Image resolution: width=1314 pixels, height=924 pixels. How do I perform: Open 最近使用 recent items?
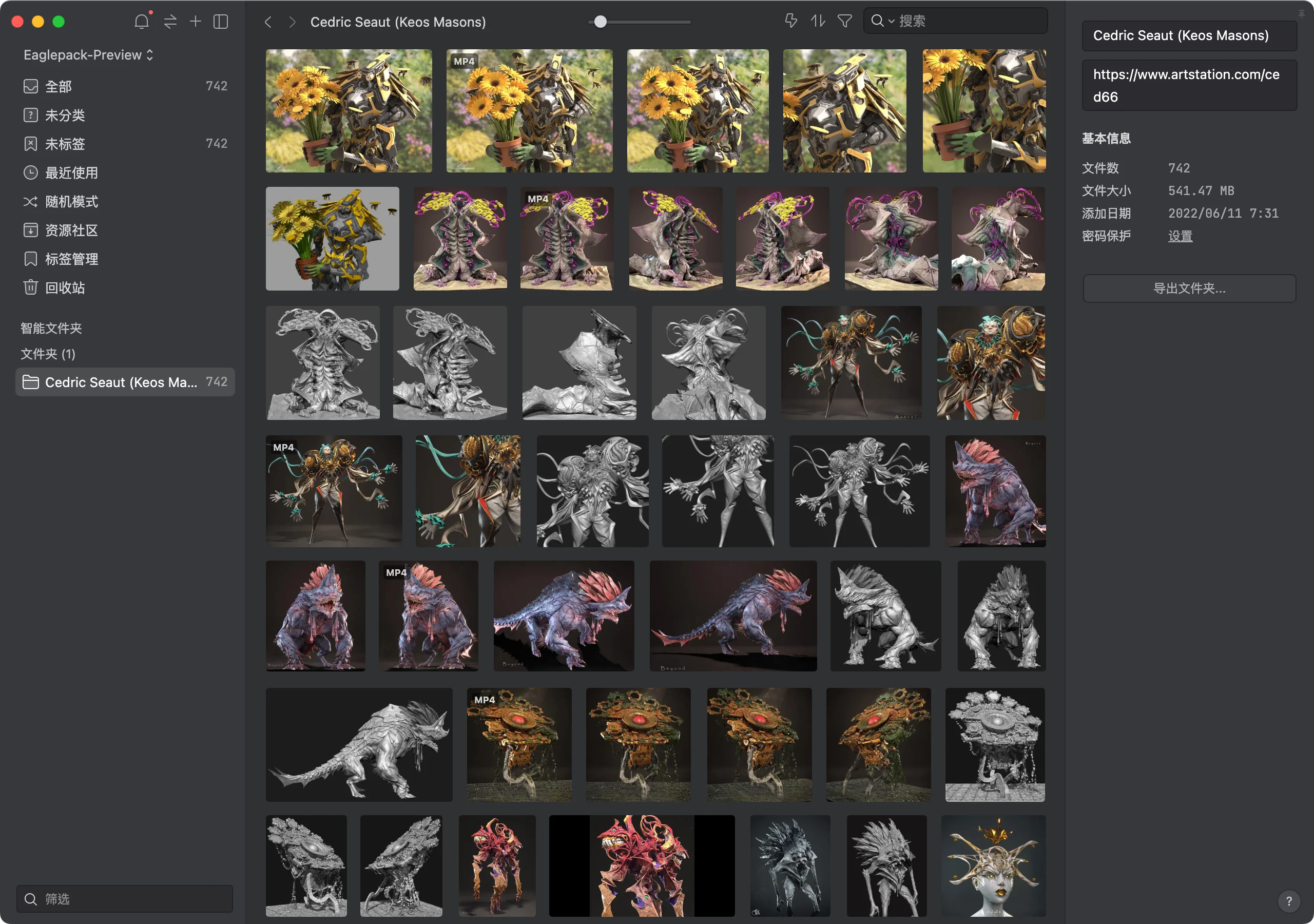coord(125,172)
